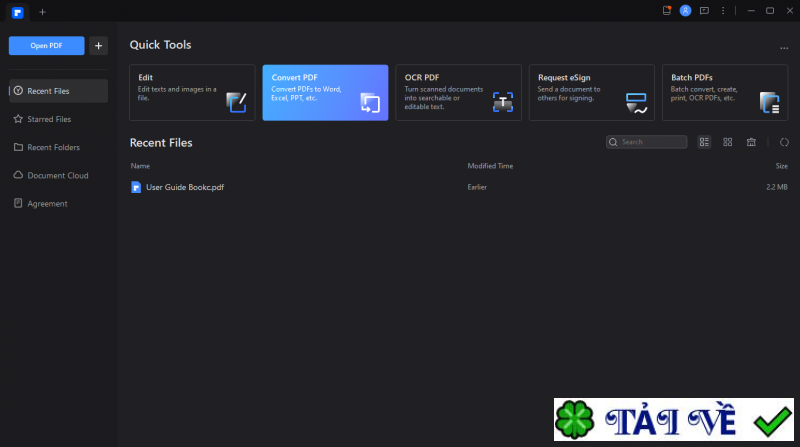The width and height of the screenshot is (800, 447).
Task: Open Quick Tools more options ellipsis
Action: coord(784,48)
